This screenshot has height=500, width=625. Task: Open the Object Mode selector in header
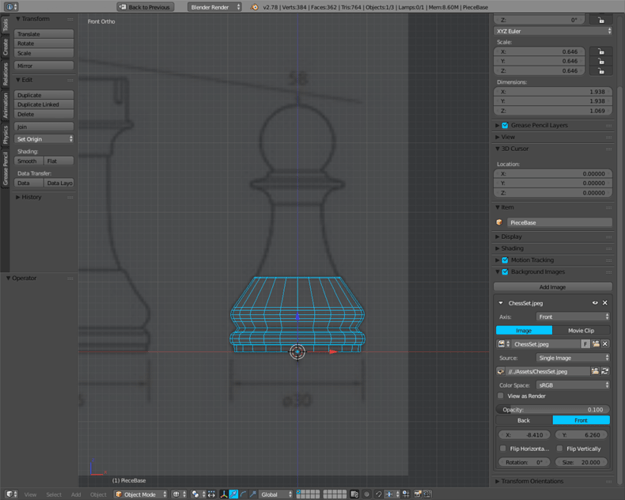tap(138, 494)
